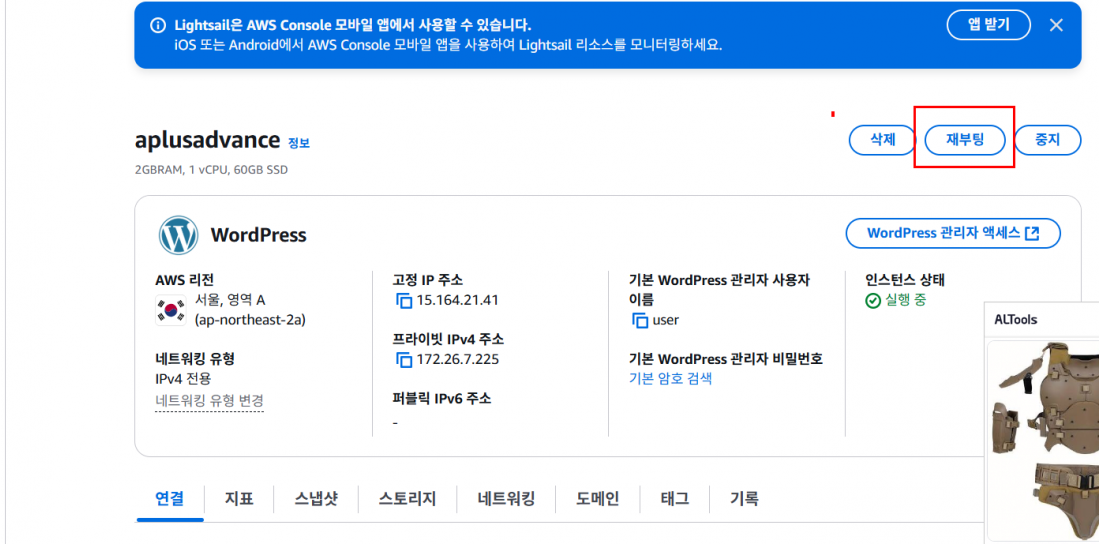Click the 기본 암호 검색 link
This screenshot has width=1100, height=544.
coord(671,379)
